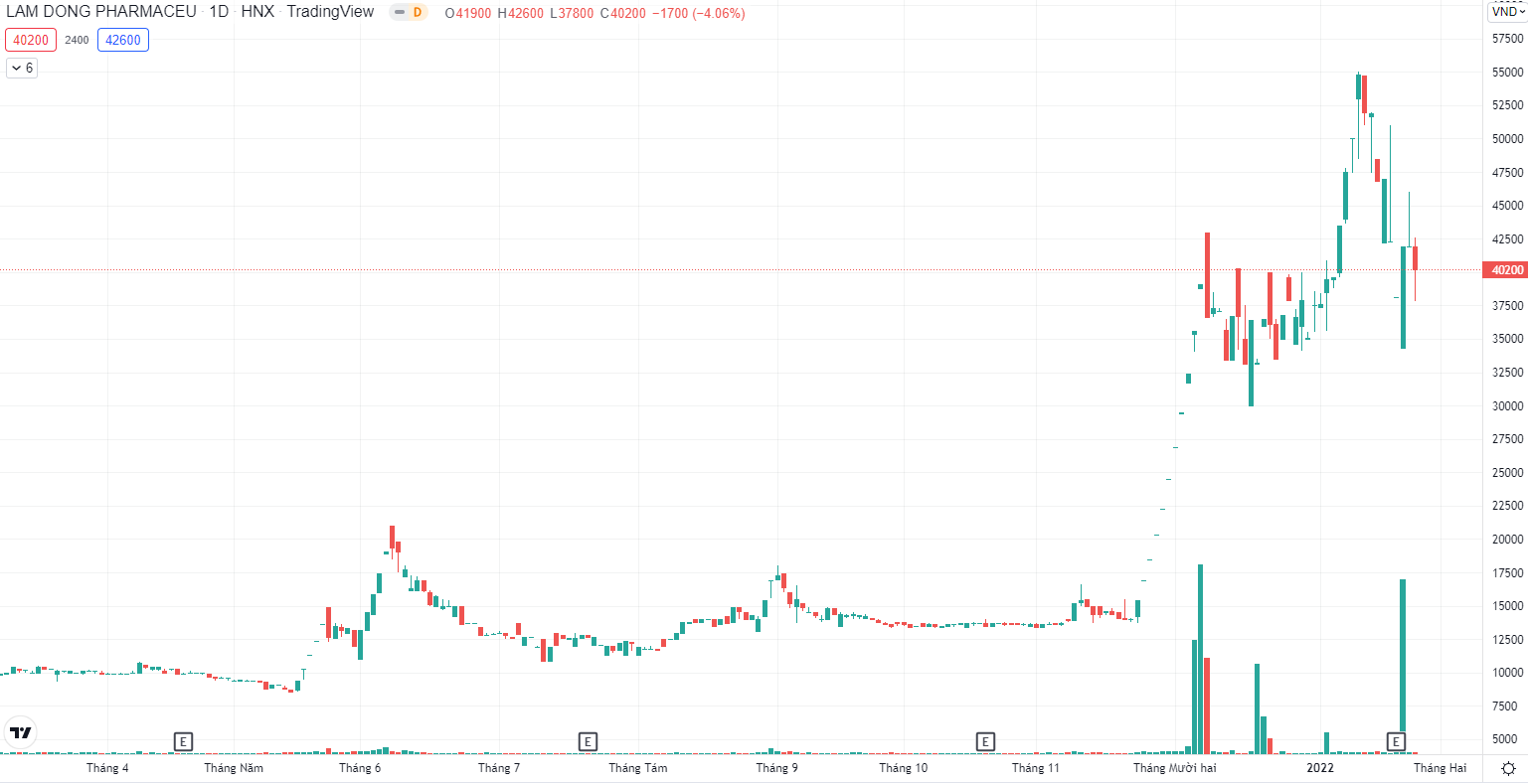This screenshot has height=784, width=1528.
Task: Click the low value L37800
Action: [573, 13]
